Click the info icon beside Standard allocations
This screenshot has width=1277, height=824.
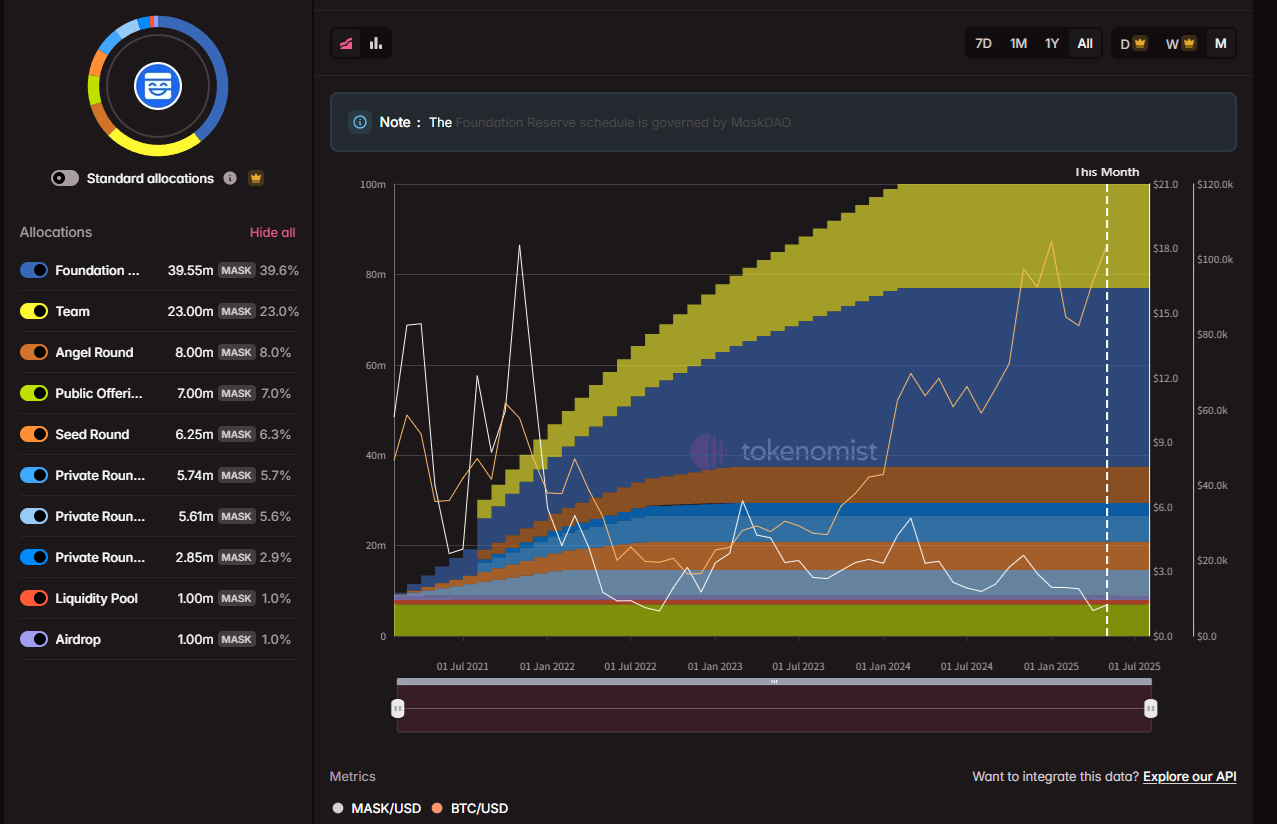coord(230,178)
